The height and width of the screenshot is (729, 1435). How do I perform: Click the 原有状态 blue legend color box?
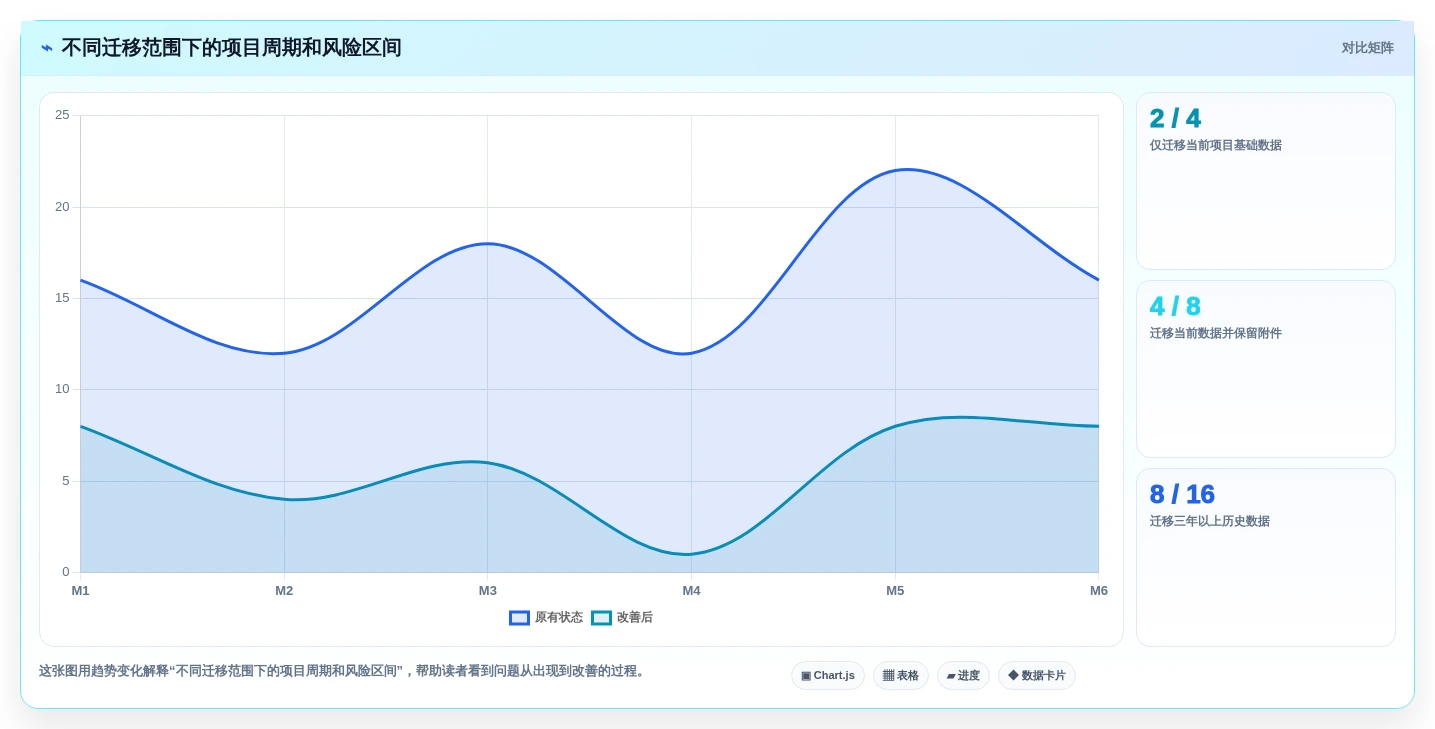519,618
